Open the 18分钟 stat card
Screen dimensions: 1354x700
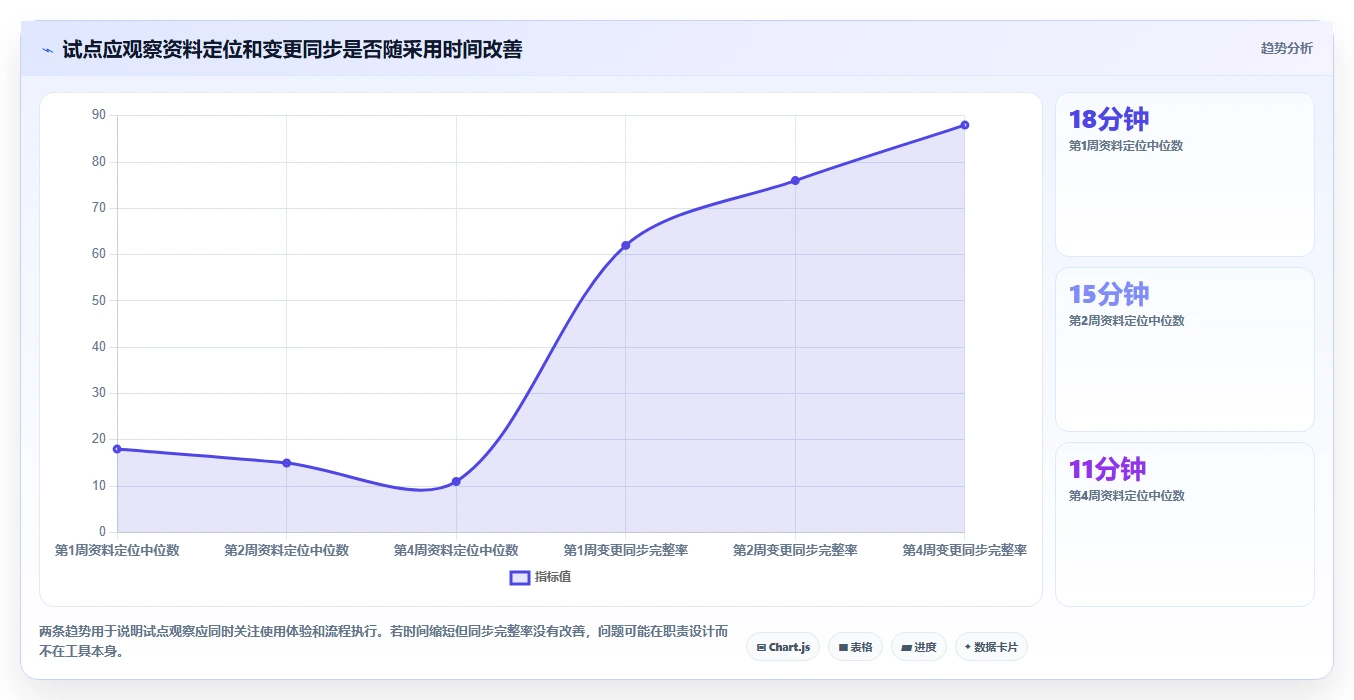click(x=1185, y=175)
